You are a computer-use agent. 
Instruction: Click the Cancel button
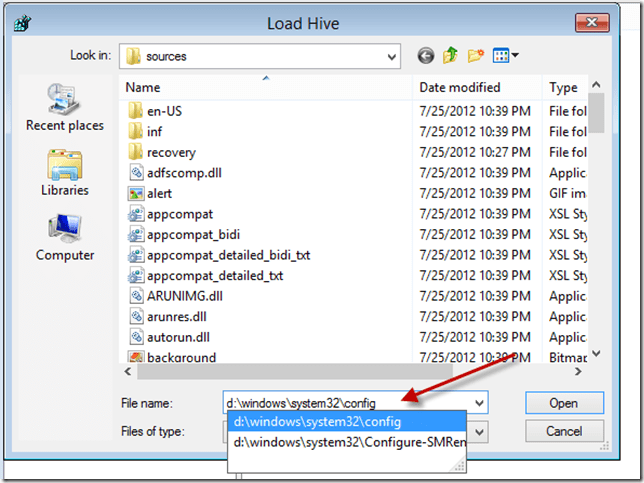564,431
